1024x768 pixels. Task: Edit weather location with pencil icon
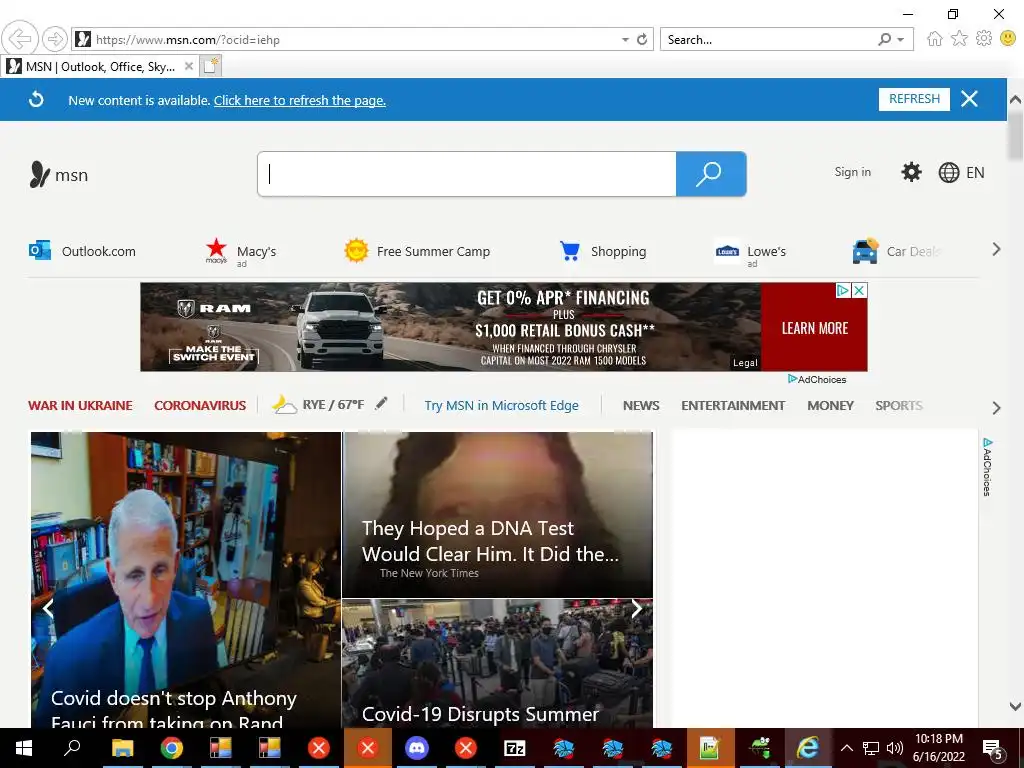tap(381, 404)
